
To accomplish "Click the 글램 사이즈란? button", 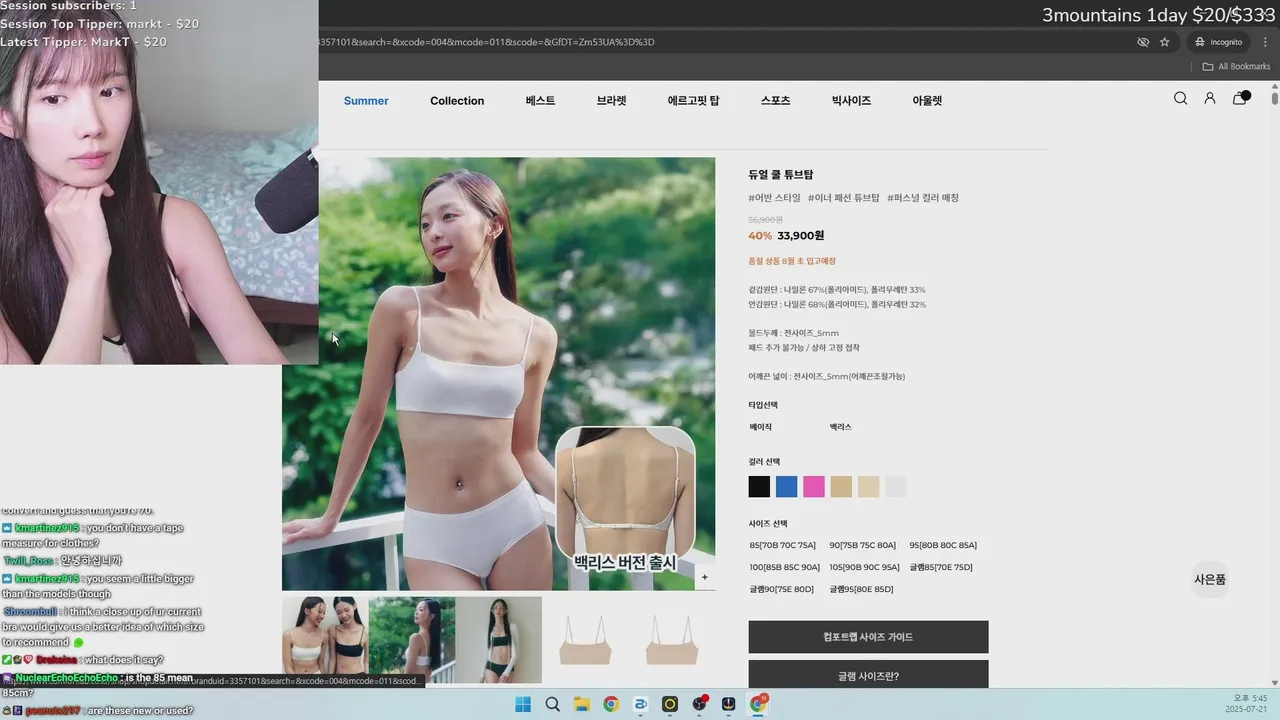I will click(868, 675).
